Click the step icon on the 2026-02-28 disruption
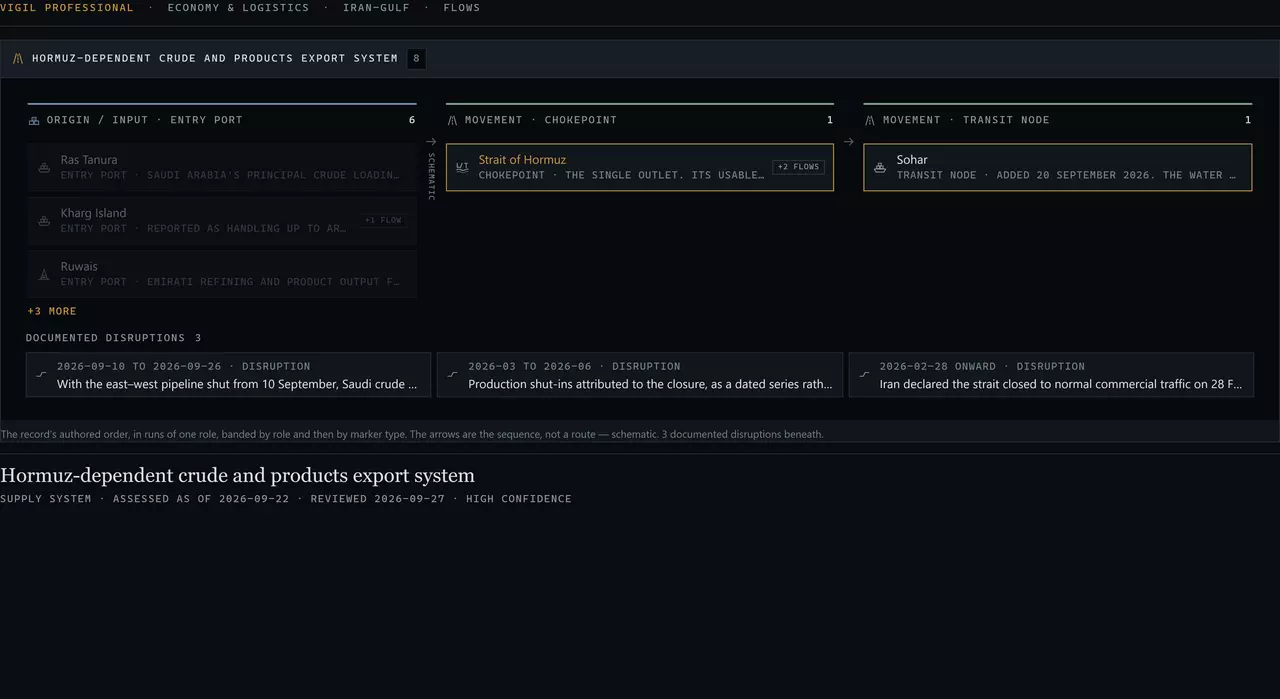This screenshot has height=699, width=1280. click(865, 375)
